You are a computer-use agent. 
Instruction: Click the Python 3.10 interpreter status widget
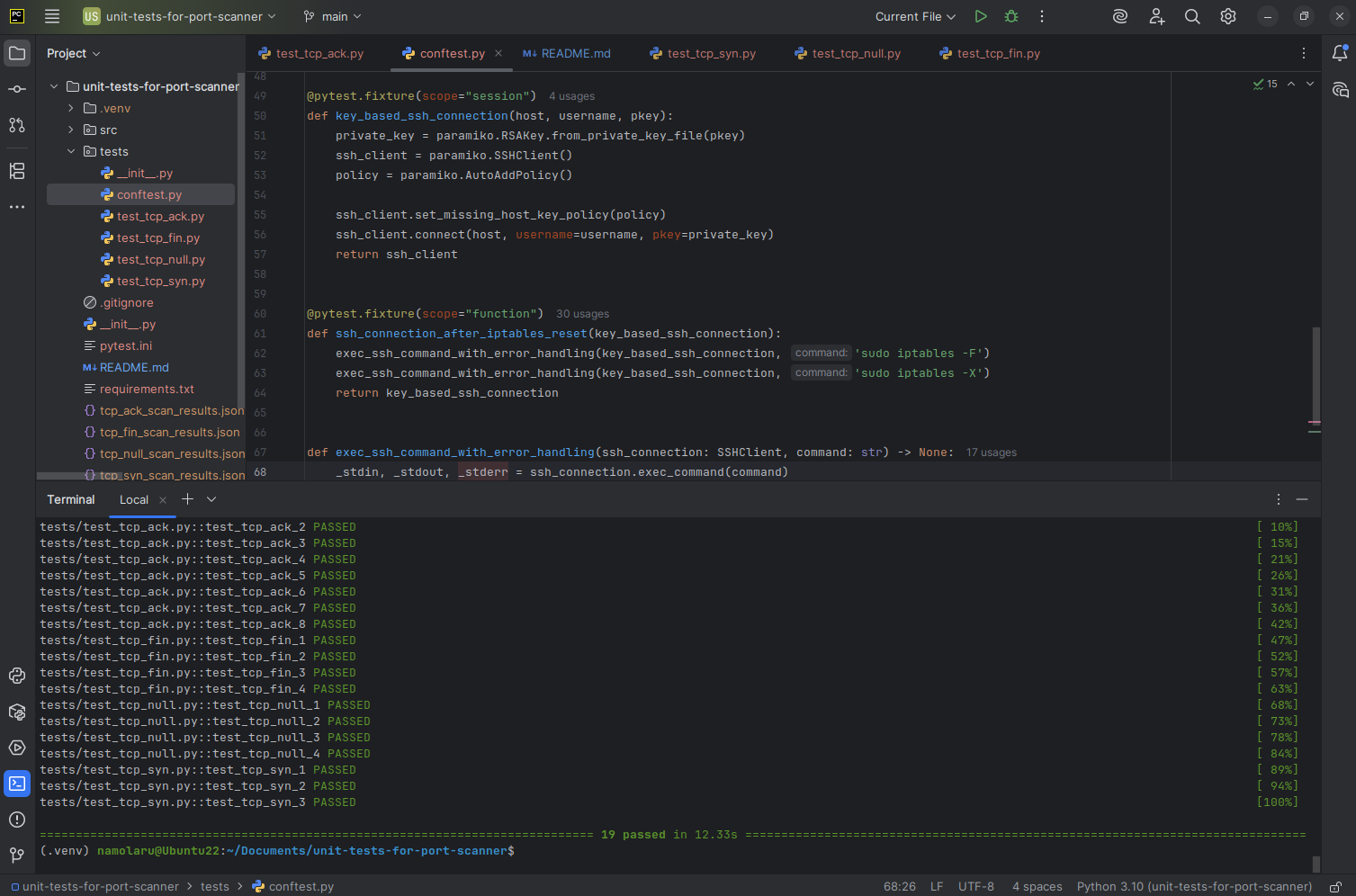coord(1194,887)
